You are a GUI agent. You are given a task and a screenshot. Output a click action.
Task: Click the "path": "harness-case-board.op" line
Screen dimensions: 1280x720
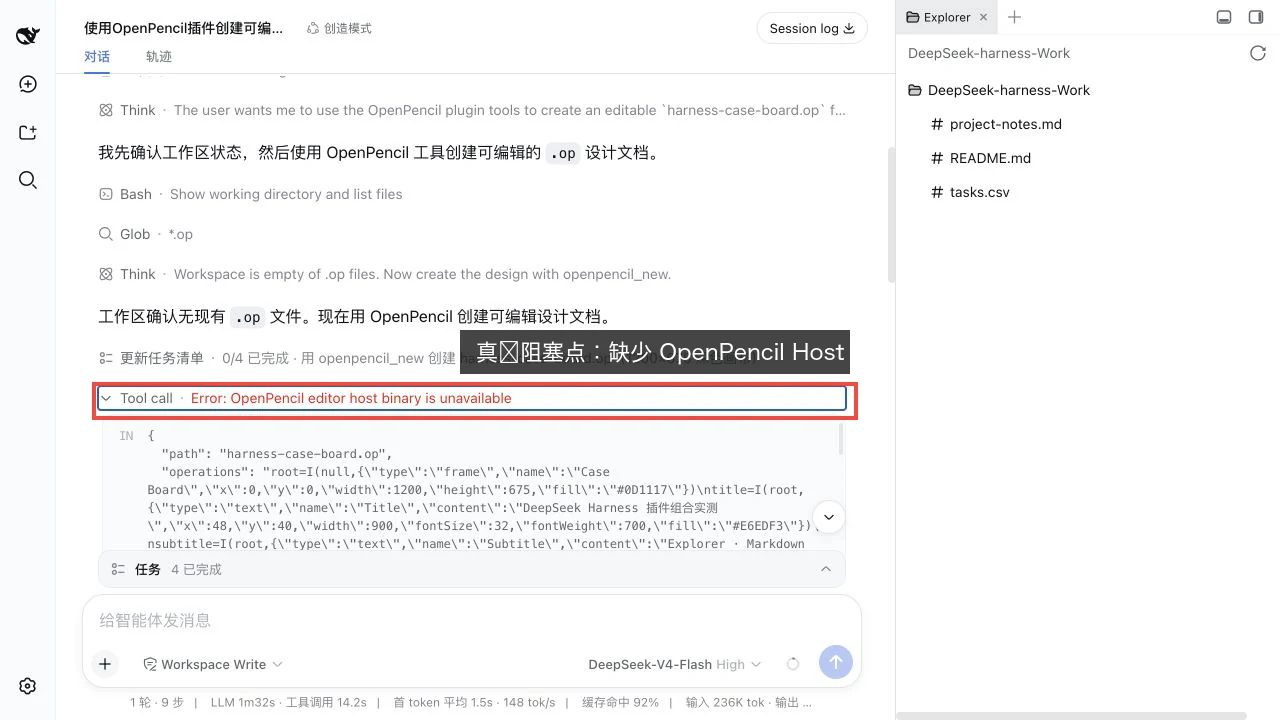tap(278, 454)
